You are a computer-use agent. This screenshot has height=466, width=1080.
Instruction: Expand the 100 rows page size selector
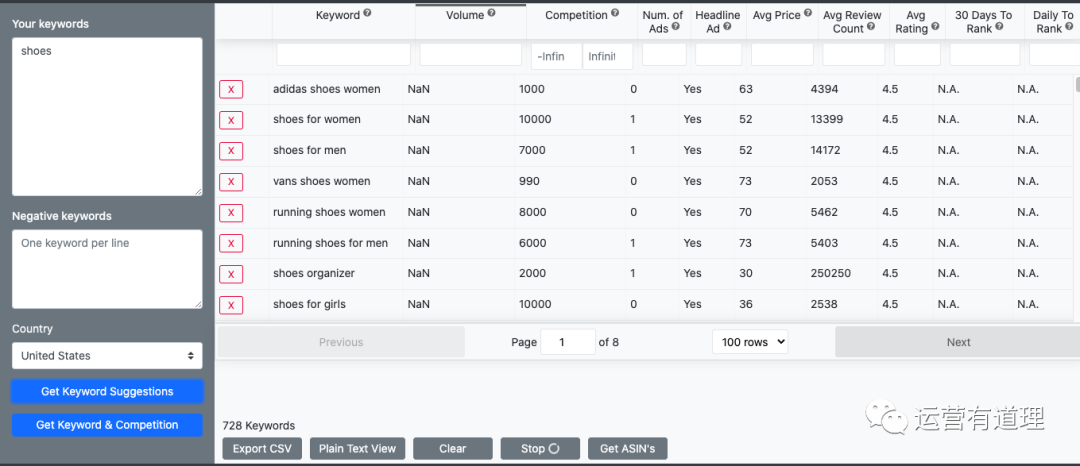[750, 342]
